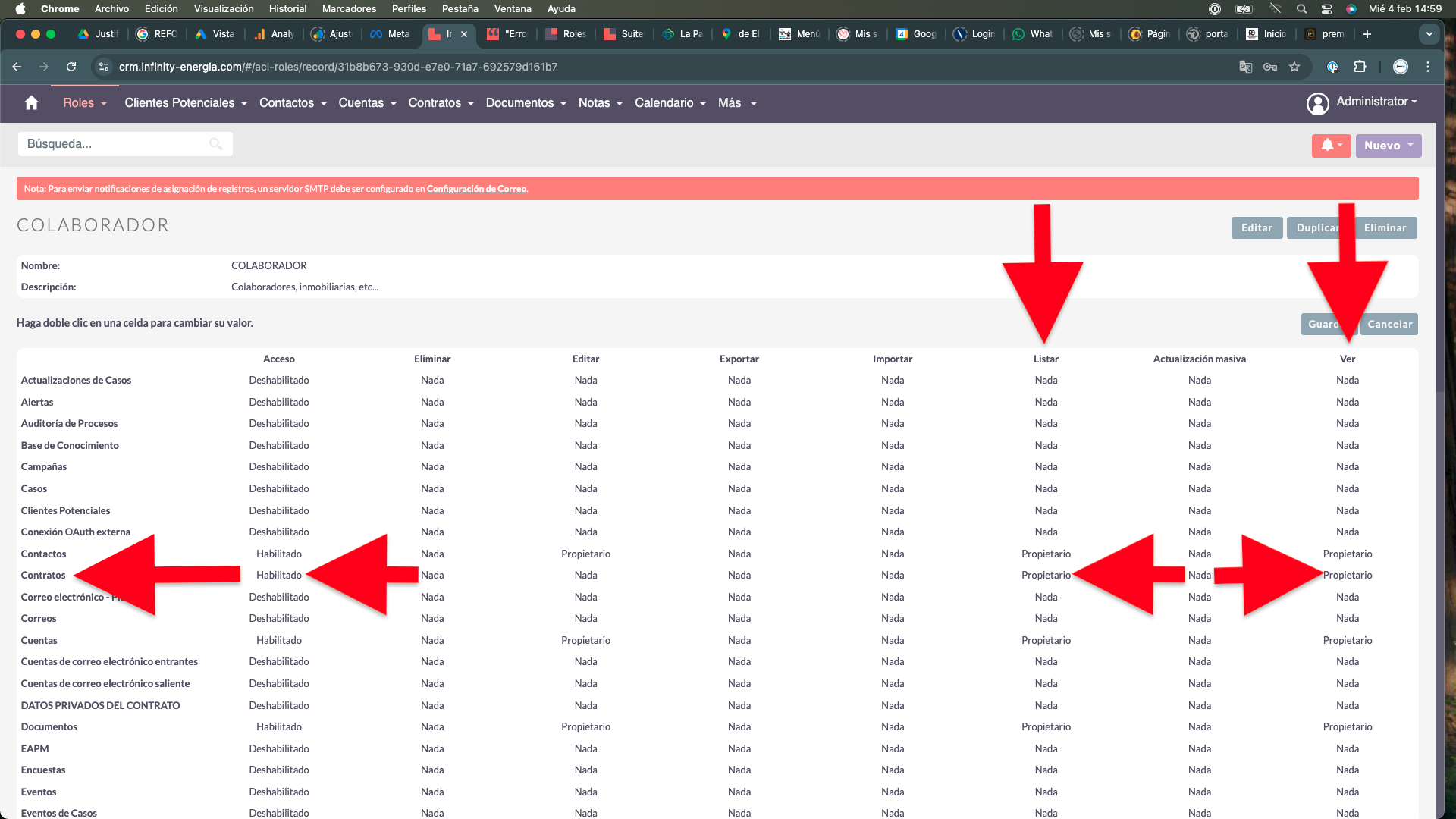
Task: Click the Administrator user avatar icon
Action: 1318,103
